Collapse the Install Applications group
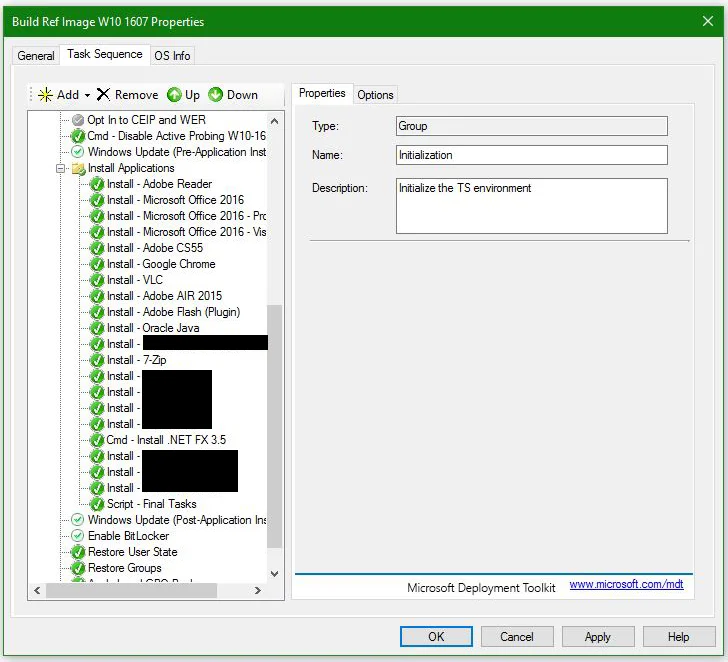The image size is (728, 662). 60,168
